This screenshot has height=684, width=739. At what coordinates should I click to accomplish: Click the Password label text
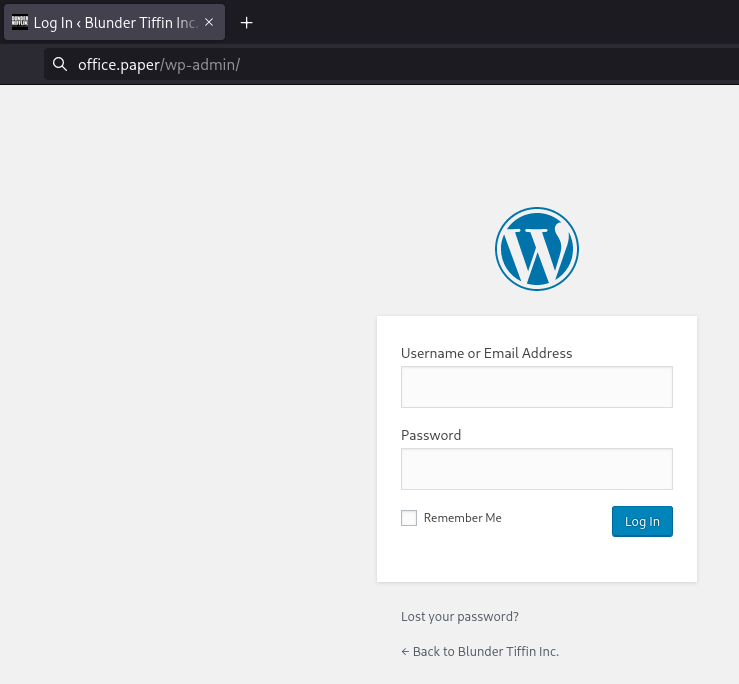(x=431, y=435)
